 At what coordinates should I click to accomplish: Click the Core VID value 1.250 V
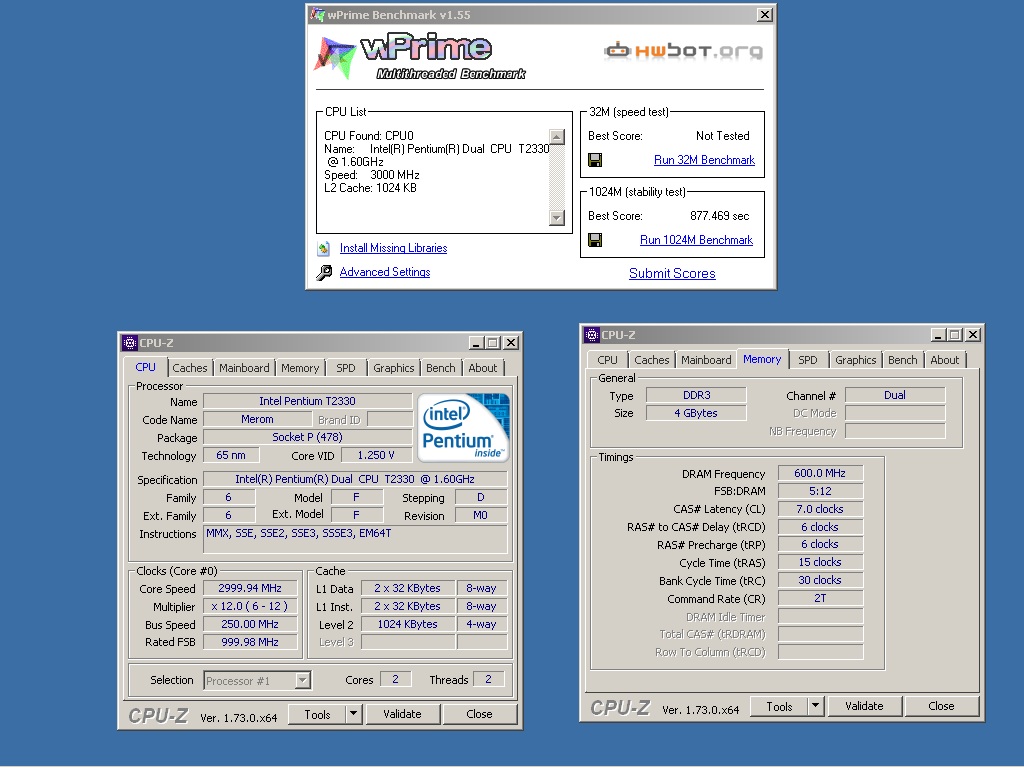point(376,455)
